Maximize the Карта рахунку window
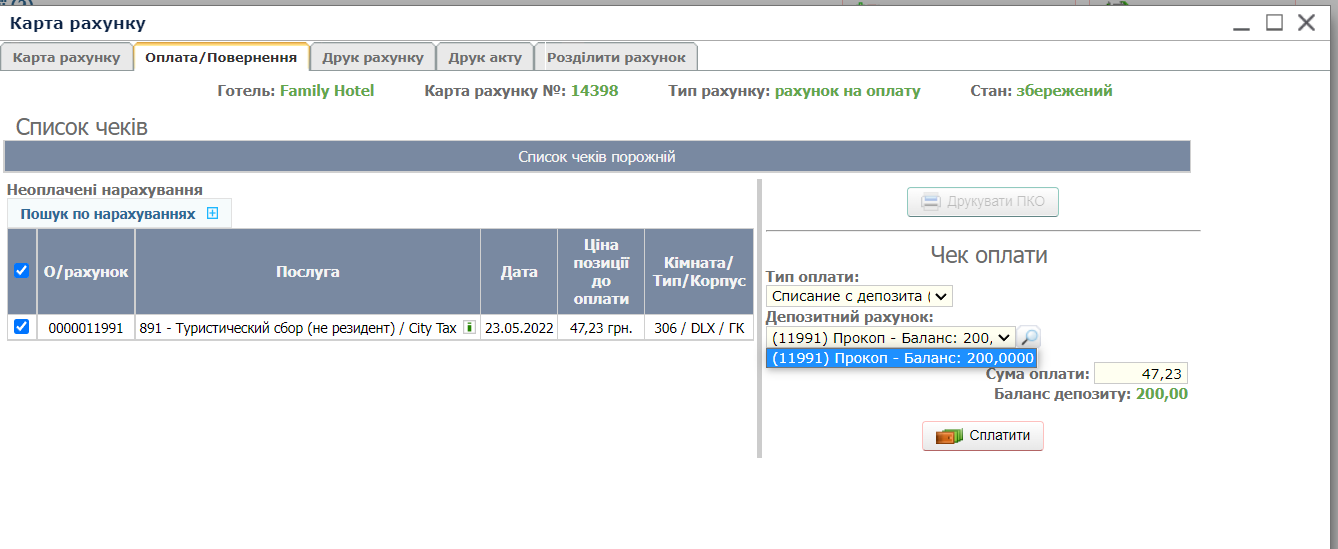The image size is (1338, 549). click(1273, 23)
